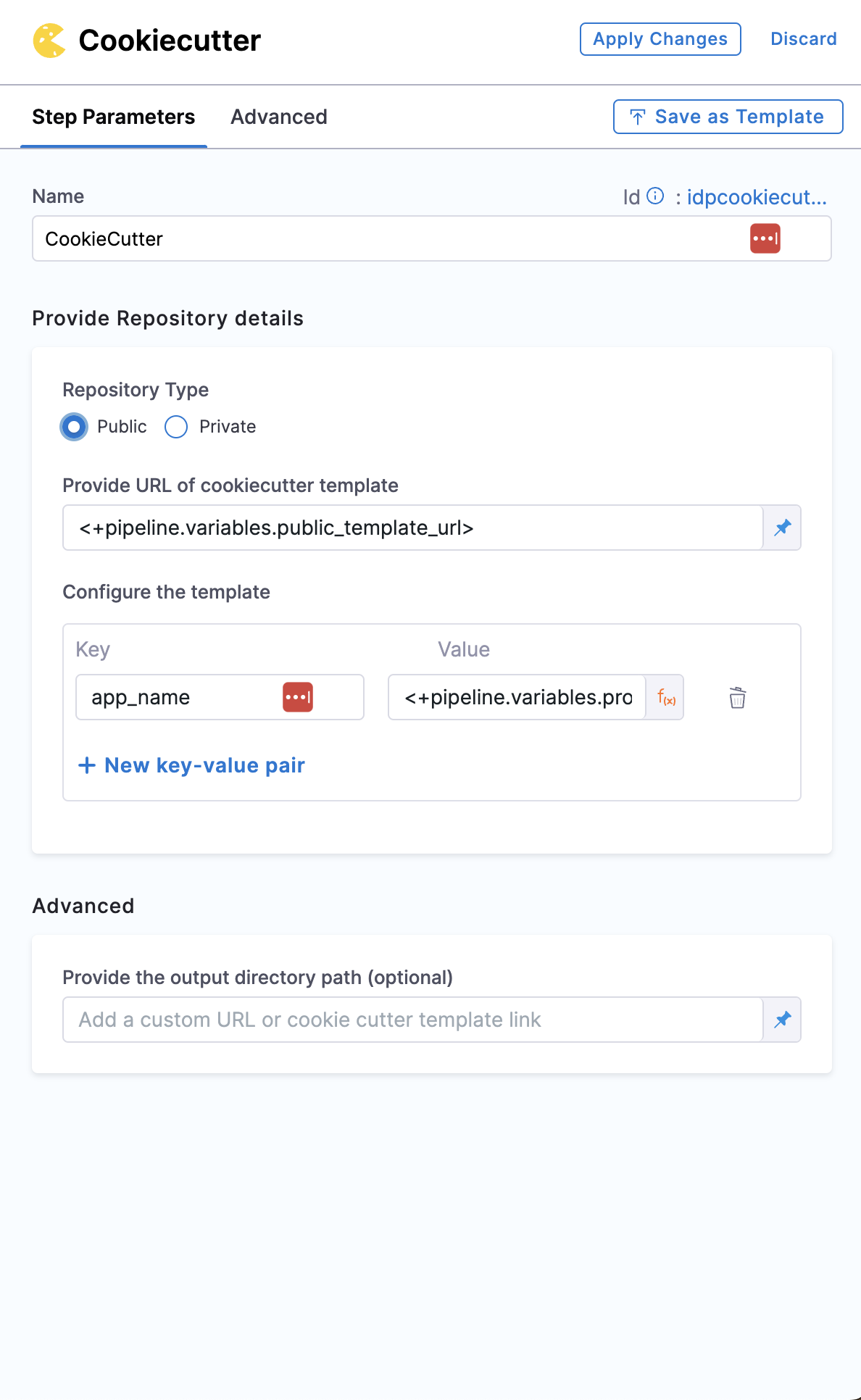This screenshot has height=1400, width=861.
Task: Click the f(x) expression icon for value
Action: point(665,698)
